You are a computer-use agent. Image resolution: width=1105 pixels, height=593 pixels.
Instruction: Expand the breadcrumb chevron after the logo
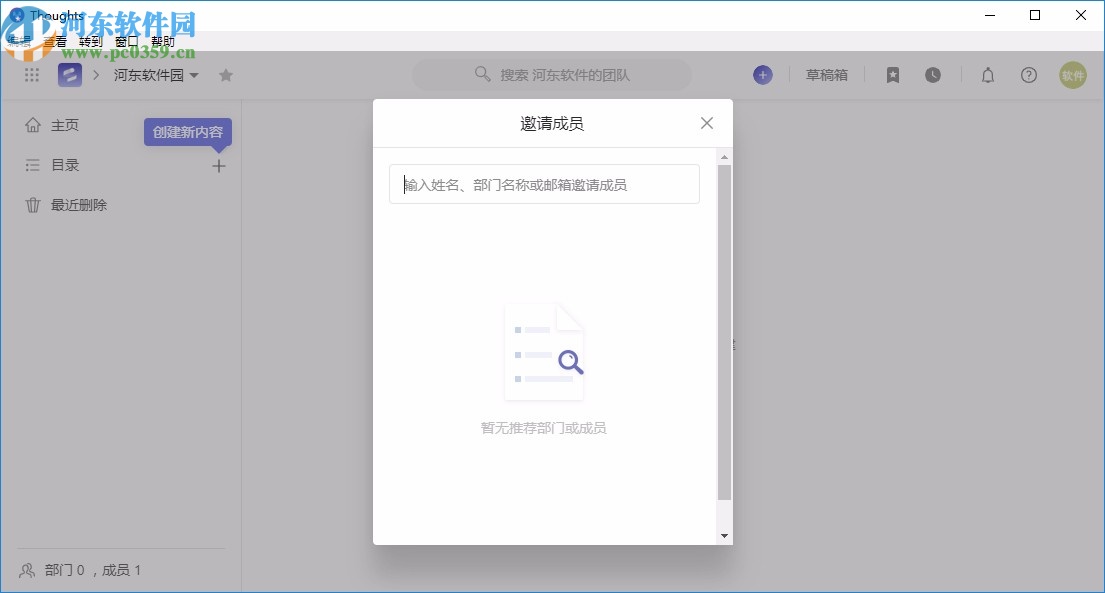(94, 74)
